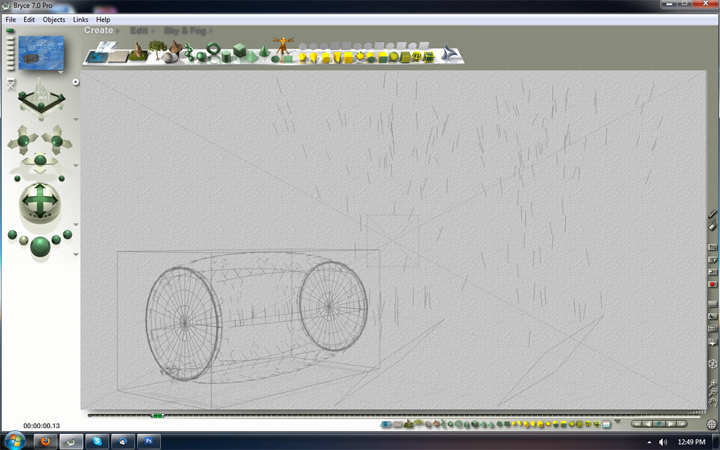Switch to the Edit palette
This screenshot has width=720, height=450.
139,31
